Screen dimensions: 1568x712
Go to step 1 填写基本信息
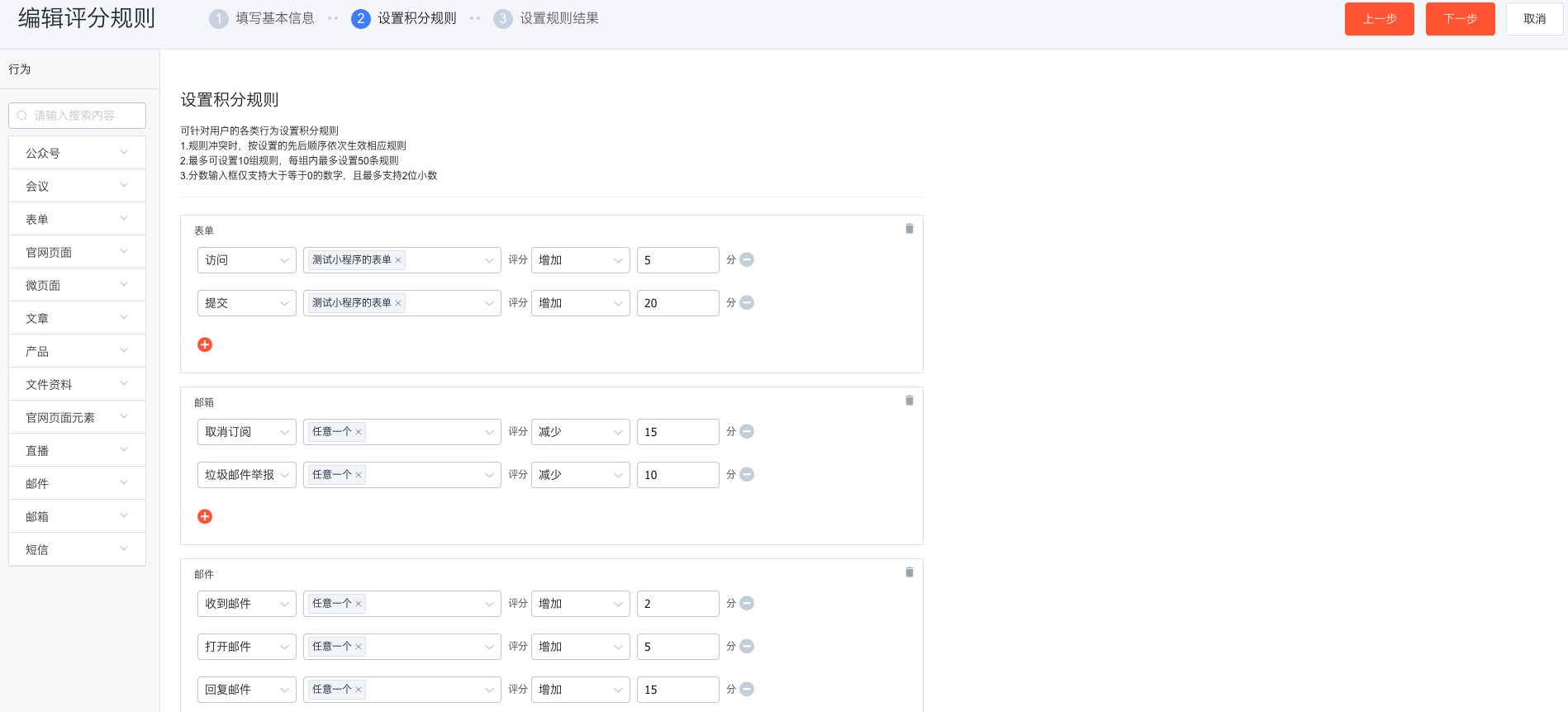pyautogui.click(x=262, y=18)
